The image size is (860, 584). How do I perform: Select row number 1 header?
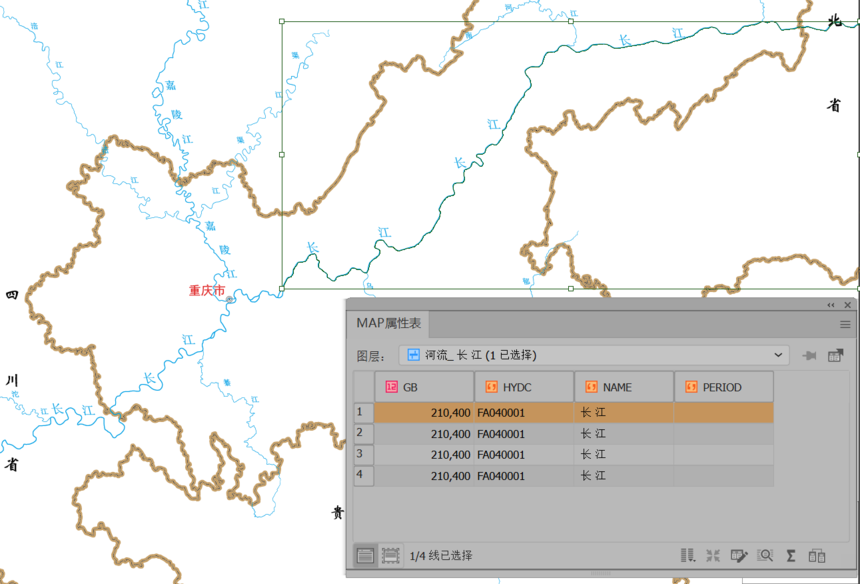[364, 412]
